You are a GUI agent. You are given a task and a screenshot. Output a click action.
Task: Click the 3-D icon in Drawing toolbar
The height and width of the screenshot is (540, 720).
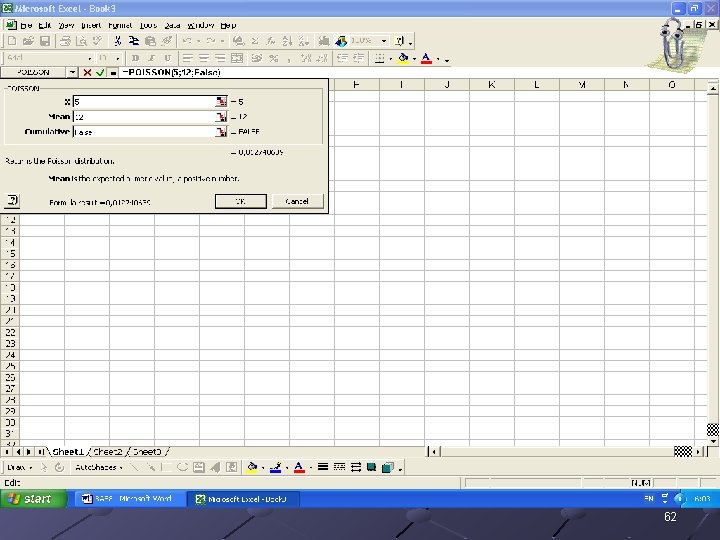click(x=388, y=467)
